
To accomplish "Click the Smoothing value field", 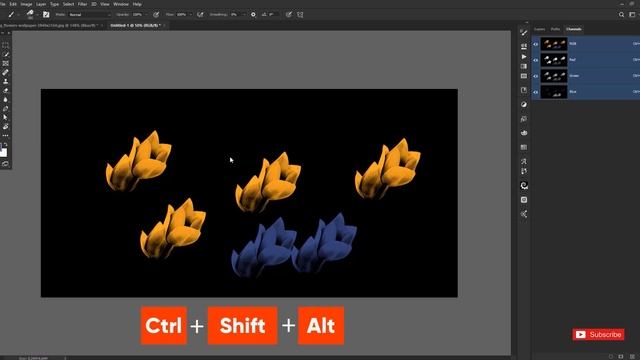I will [236, 15].
